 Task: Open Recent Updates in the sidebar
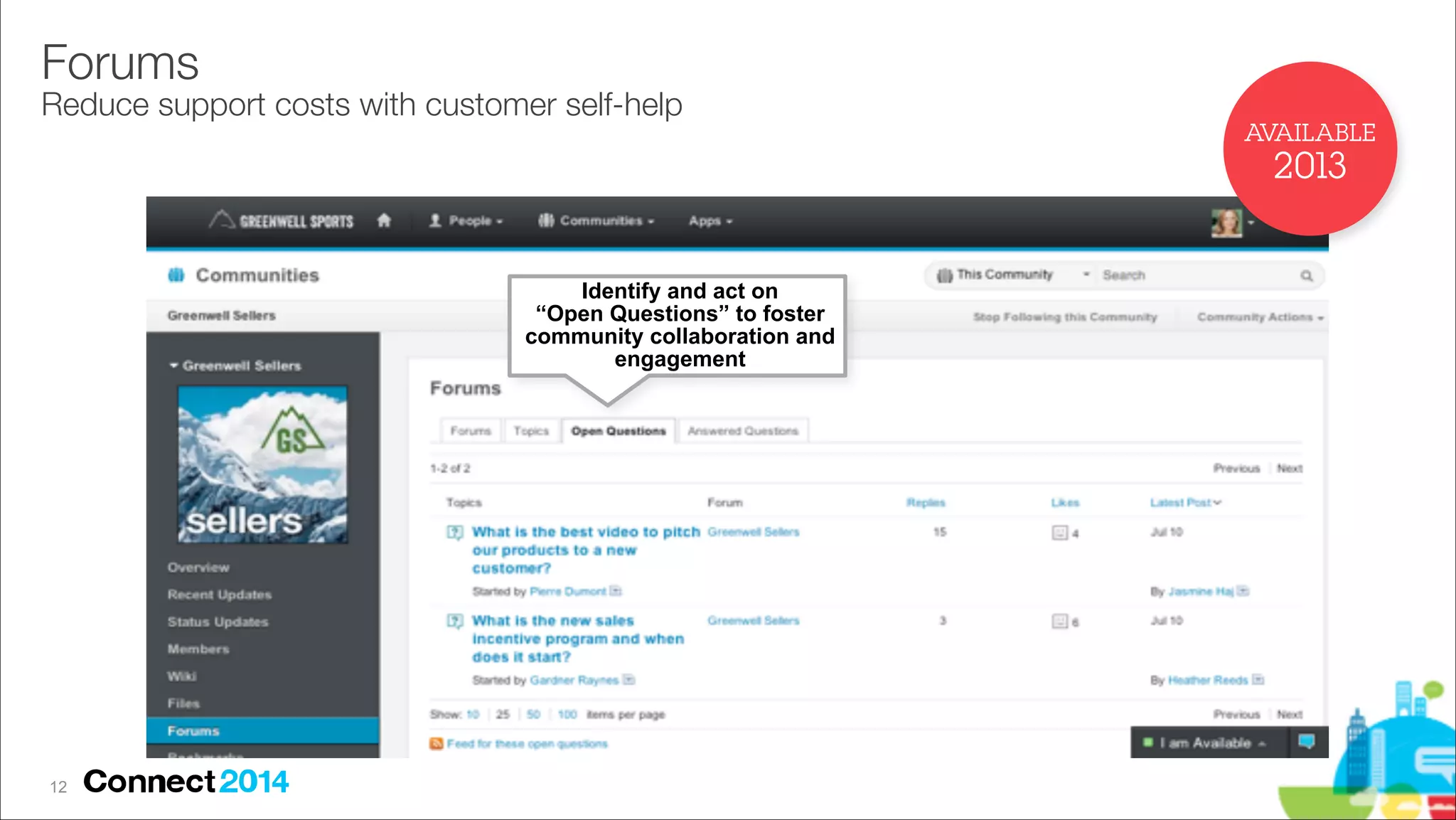coord(220,595)
